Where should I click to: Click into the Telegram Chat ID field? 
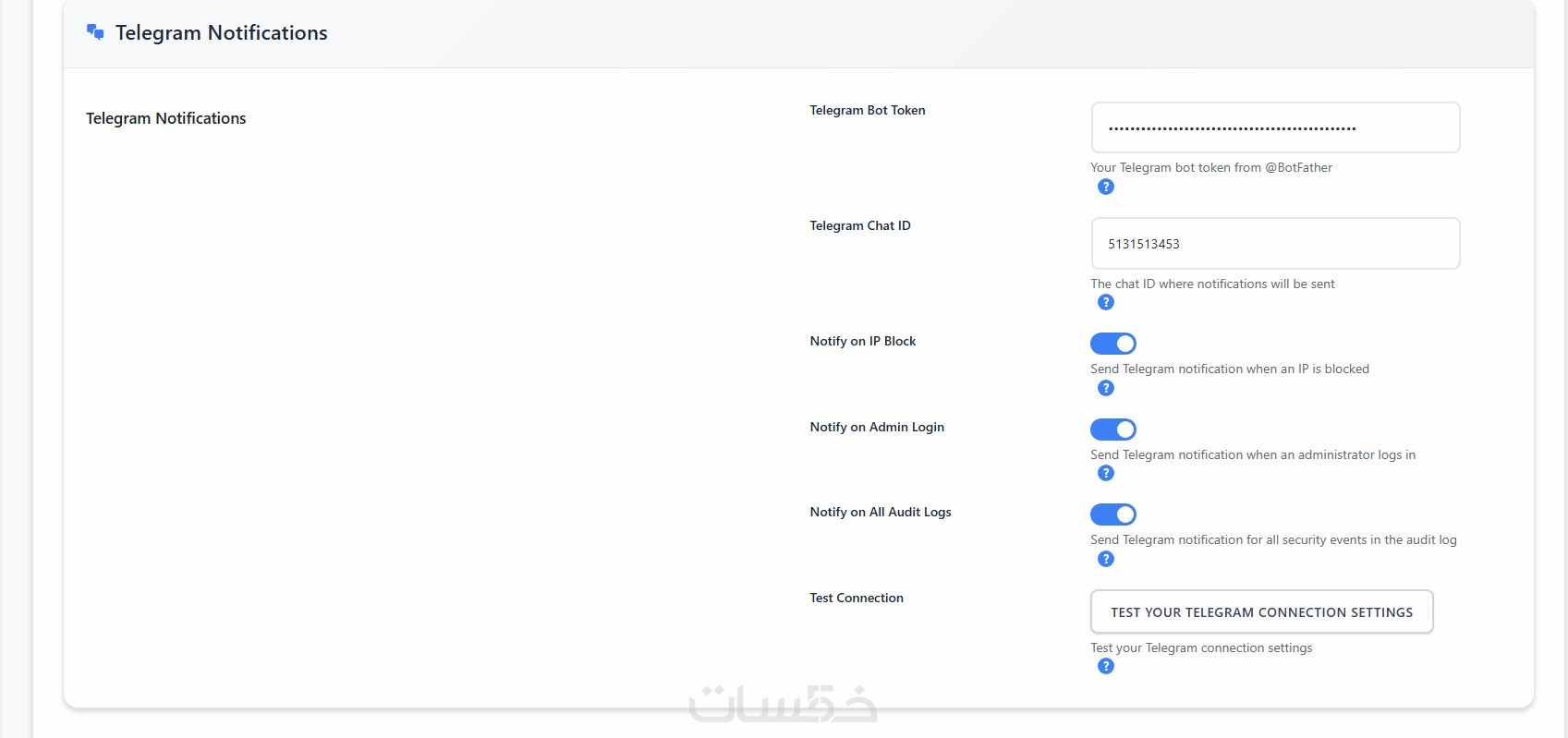pyautogui.click(x=1275, y=244)
